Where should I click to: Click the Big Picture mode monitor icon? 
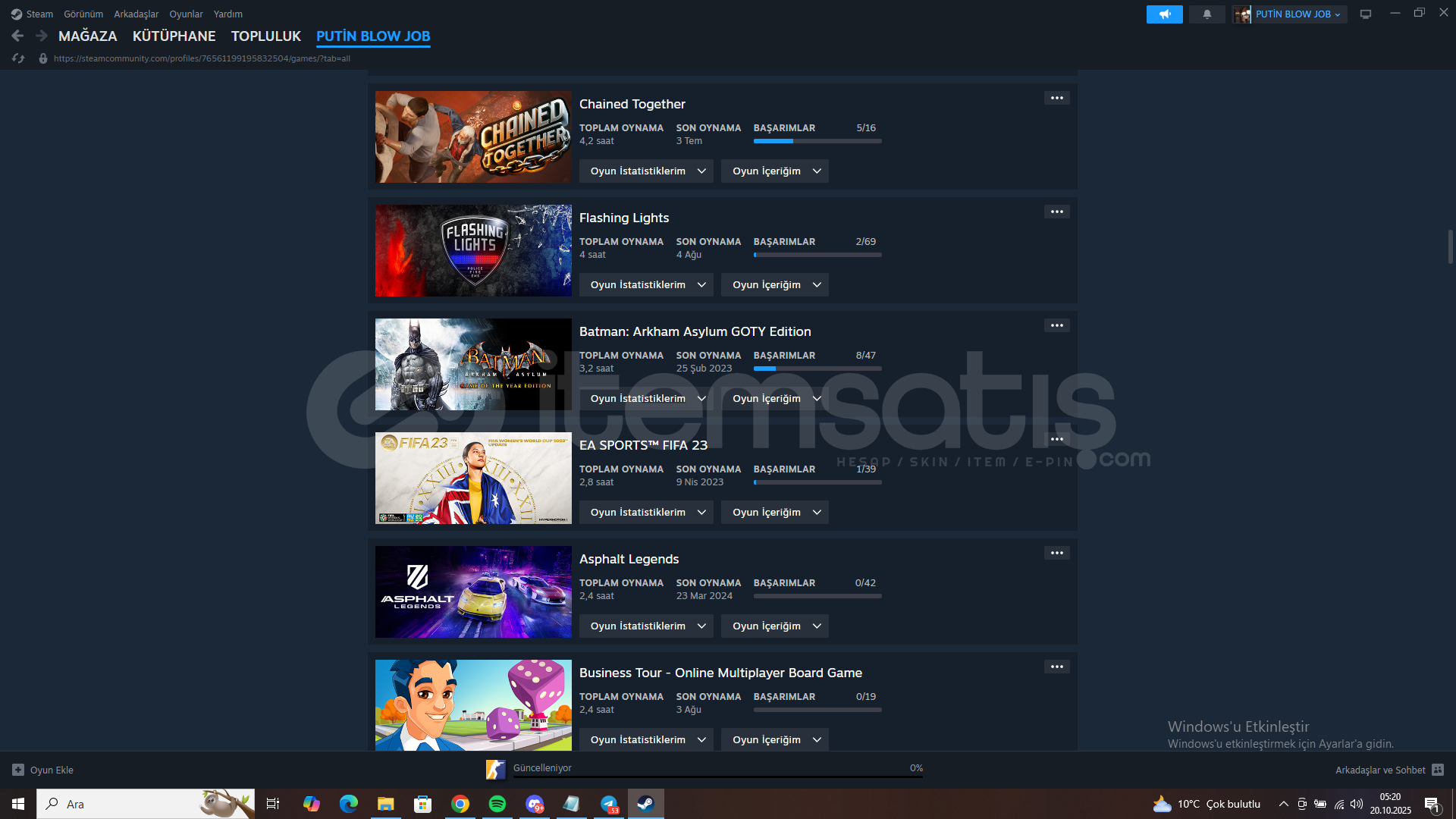[1365, 14]
